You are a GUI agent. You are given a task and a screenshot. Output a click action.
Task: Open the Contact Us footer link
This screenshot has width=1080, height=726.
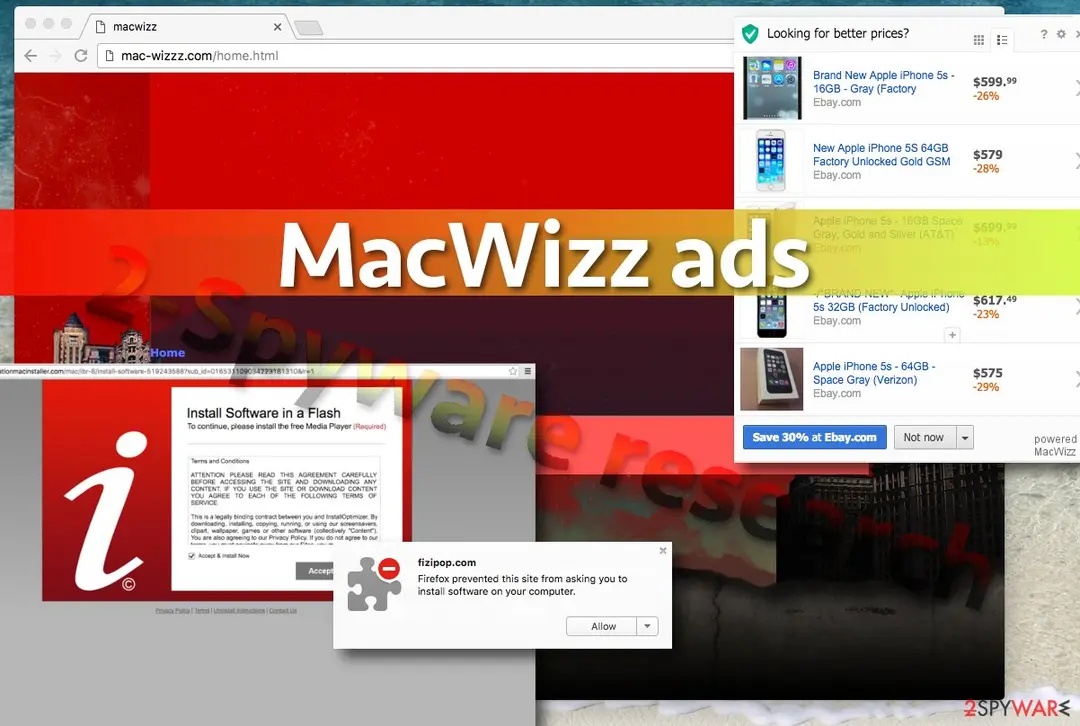(x=283, y=611)
